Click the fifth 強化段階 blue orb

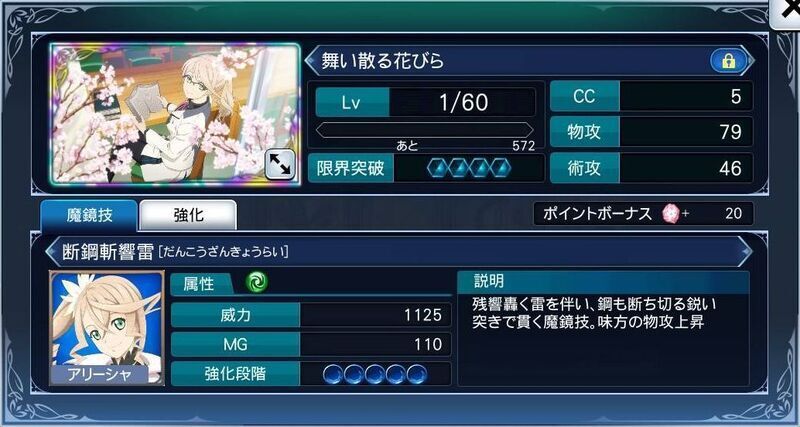pos(416,374)
